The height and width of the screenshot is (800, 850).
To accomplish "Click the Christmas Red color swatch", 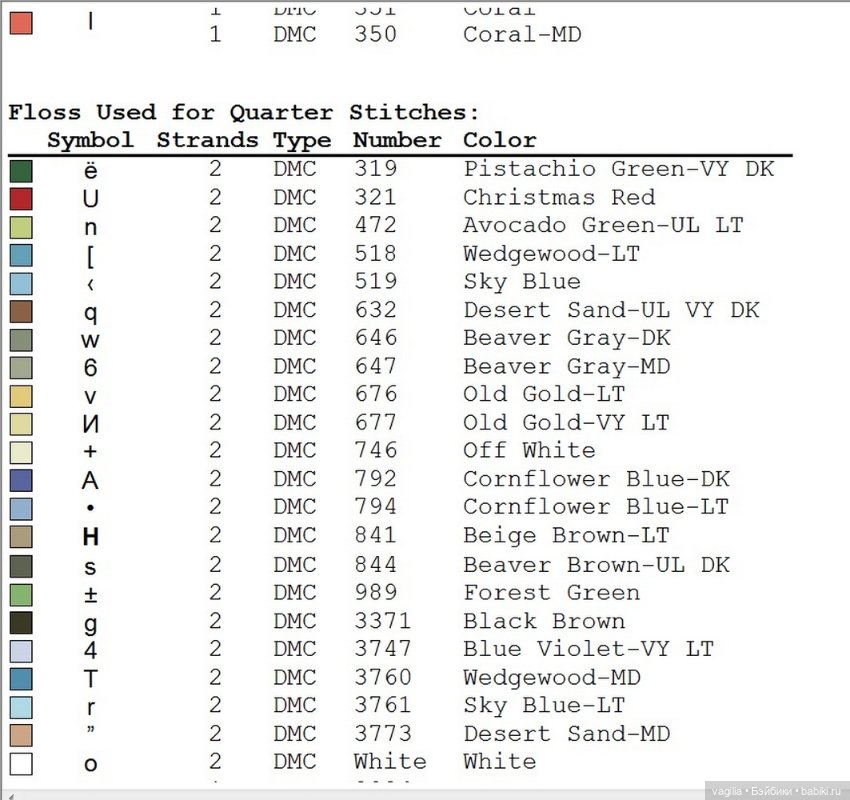I will [21, 198].
